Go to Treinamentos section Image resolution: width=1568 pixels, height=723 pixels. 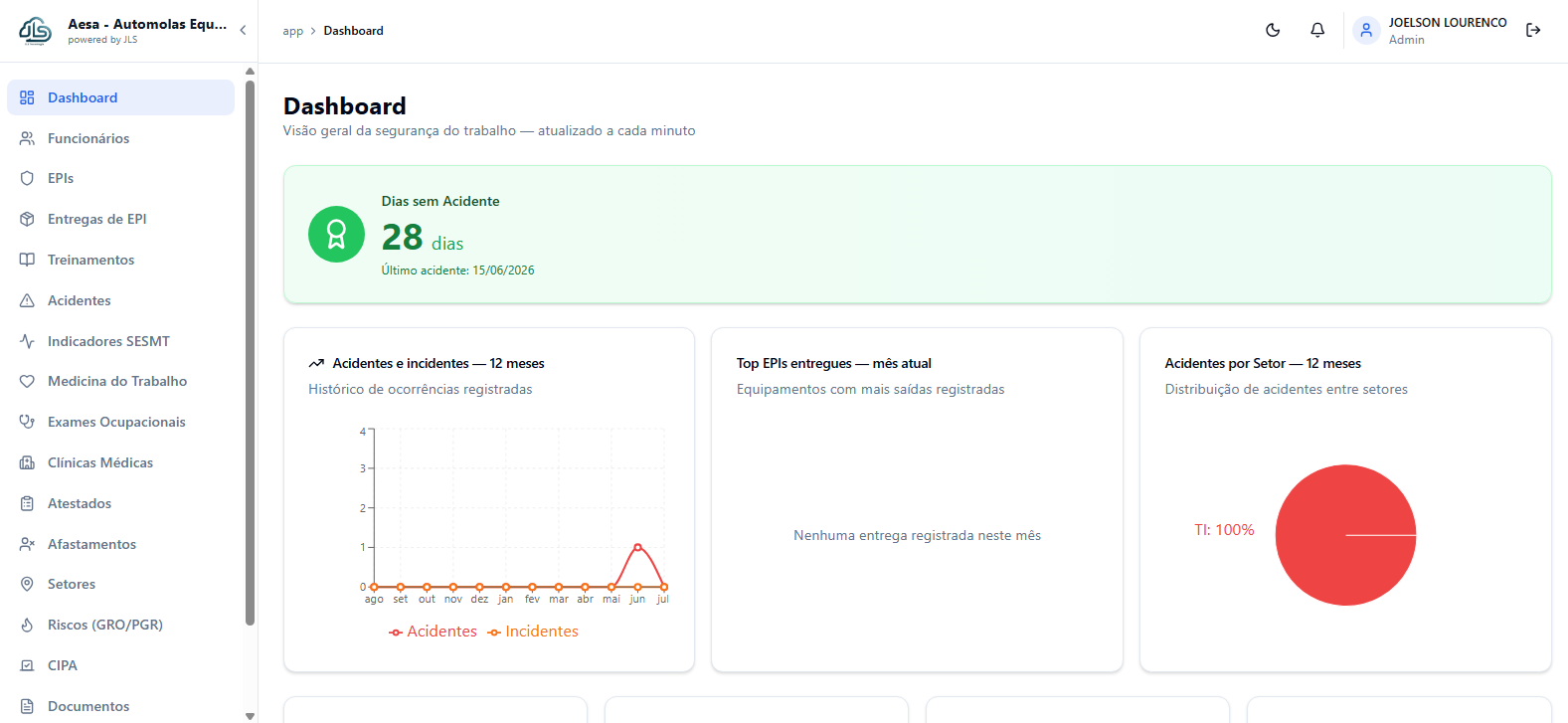(x=120, y=260)
